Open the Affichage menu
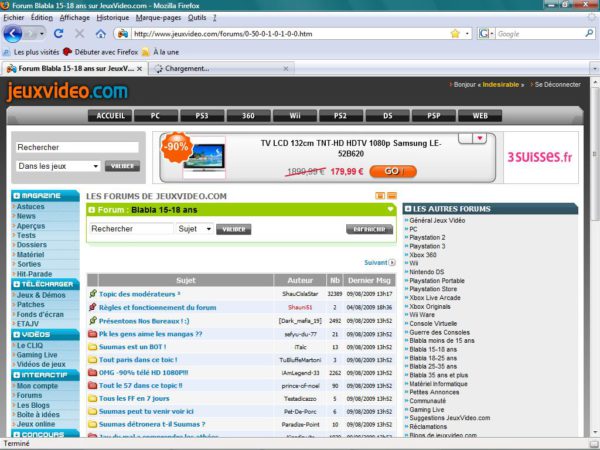 pyautogui.click(x=75, y=18)
